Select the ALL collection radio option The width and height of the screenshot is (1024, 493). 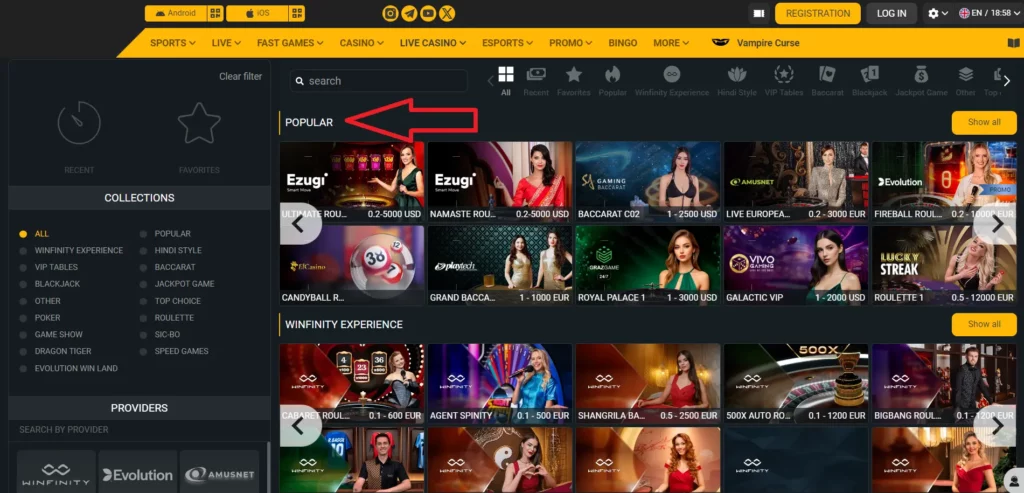point(34,234)
